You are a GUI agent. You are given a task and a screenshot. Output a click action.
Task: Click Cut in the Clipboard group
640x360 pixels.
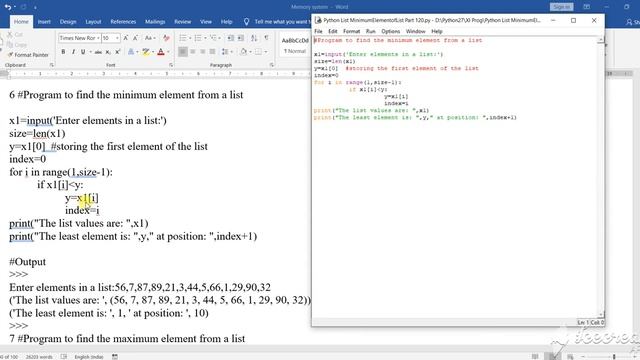[16, 35]
